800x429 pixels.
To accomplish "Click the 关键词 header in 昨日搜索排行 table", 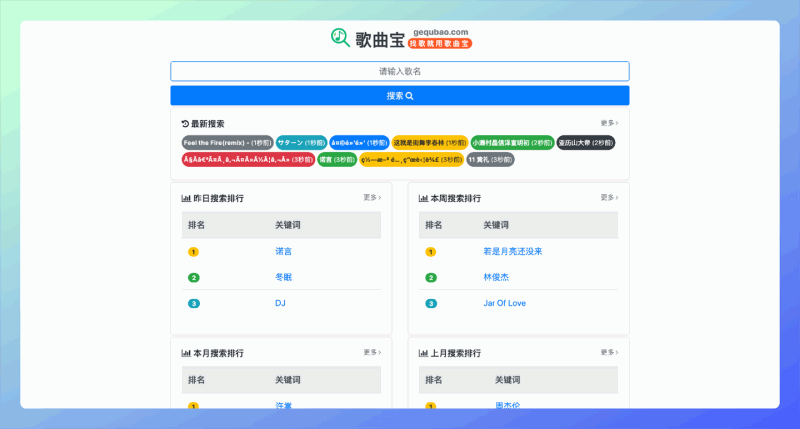I will point(288,225).
